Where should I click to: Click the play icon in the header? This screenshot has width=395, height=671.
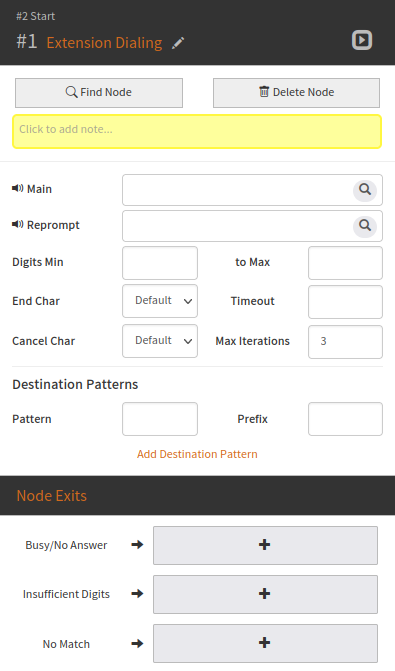click(x=362, y=40)
